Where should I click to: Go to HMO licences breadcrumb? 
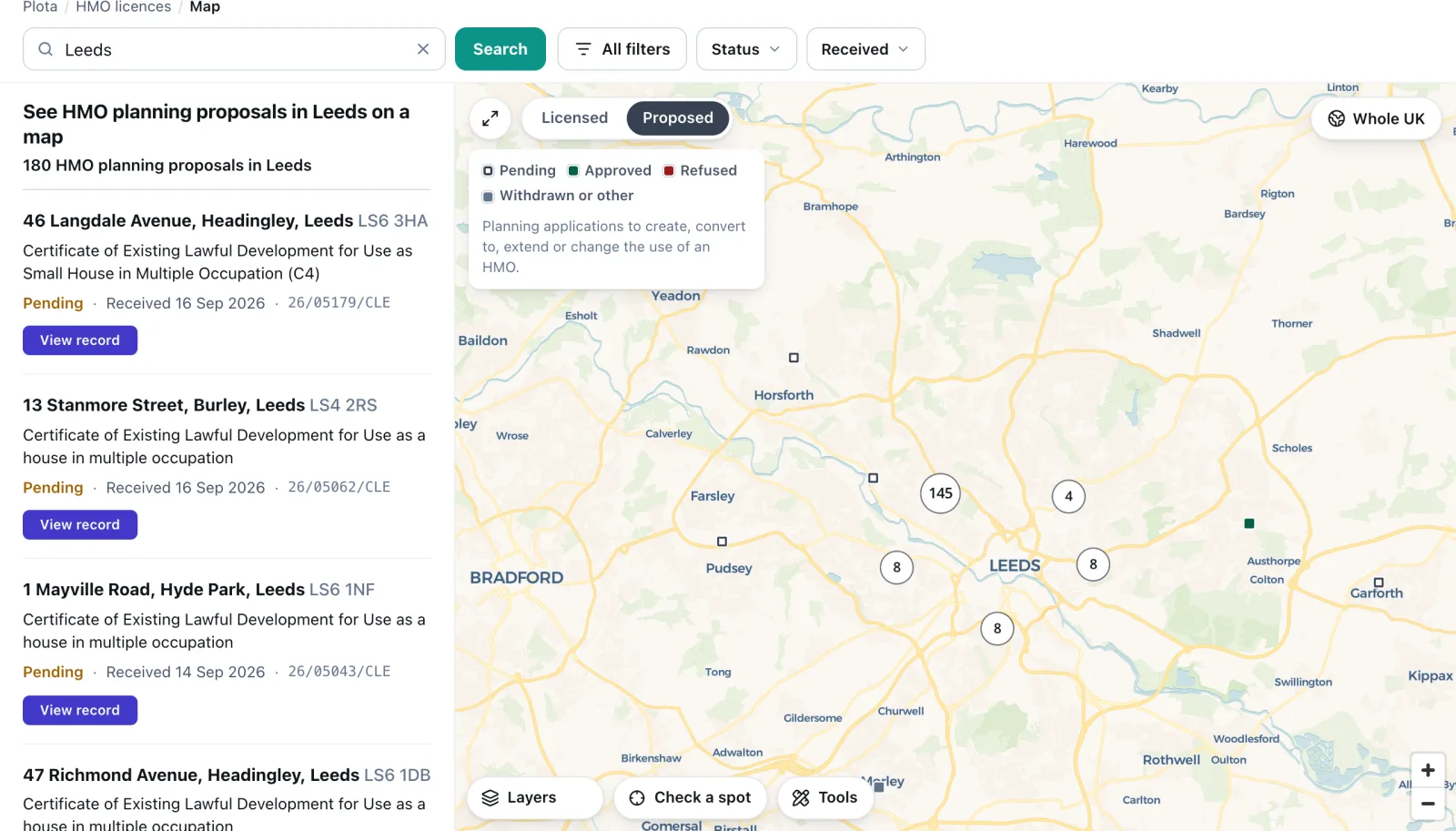[123, 7]
